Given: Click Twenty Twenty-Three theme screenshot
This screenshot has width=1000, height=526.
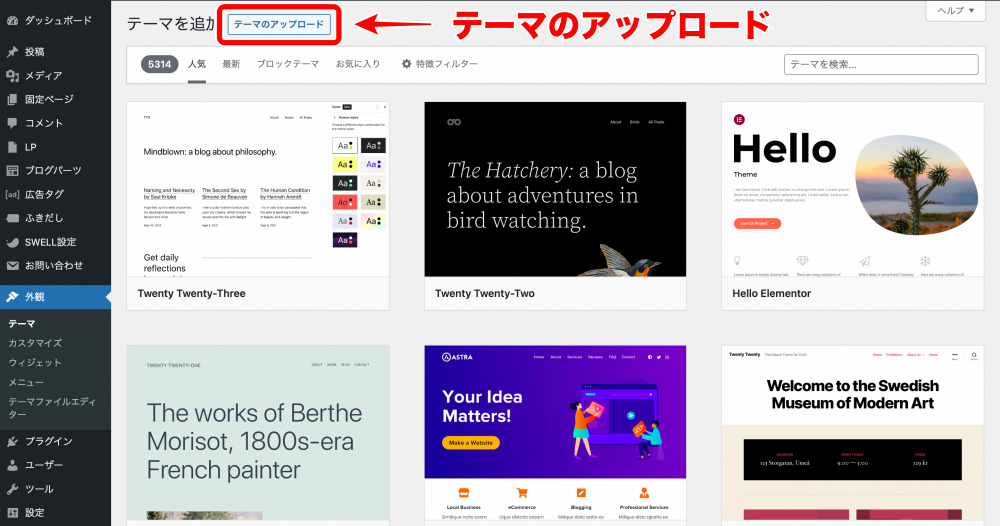Looking at the screenshot, I should 258,189.
